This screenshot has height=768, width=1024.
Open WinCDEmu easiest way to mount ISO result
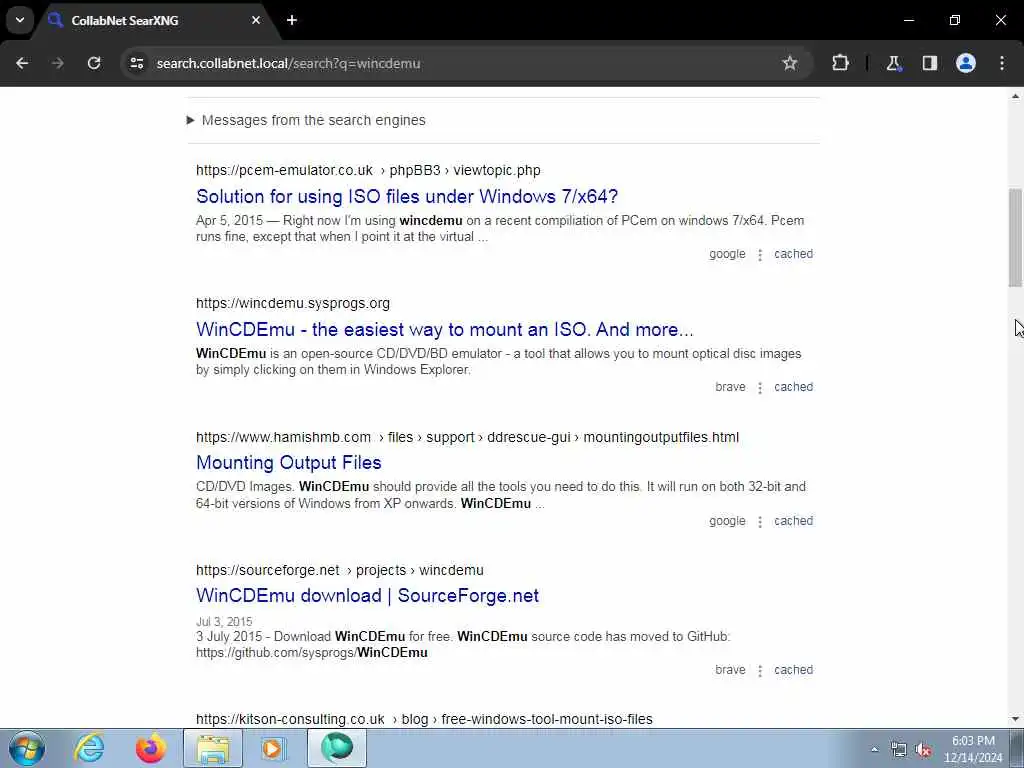pos(445,329)
